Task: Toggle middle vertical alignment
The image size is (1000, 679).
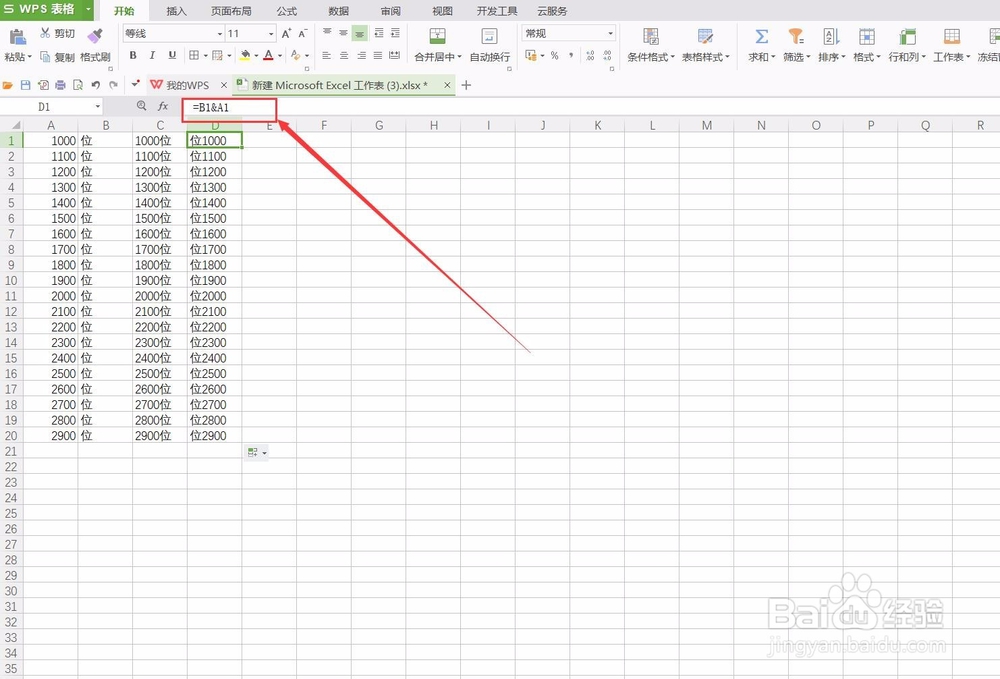Action: 343,33
